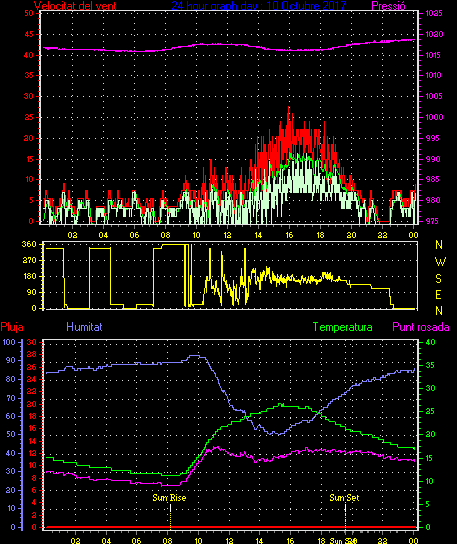
Task: Click the 40 temperature axis value
Action: pos(430,342)
